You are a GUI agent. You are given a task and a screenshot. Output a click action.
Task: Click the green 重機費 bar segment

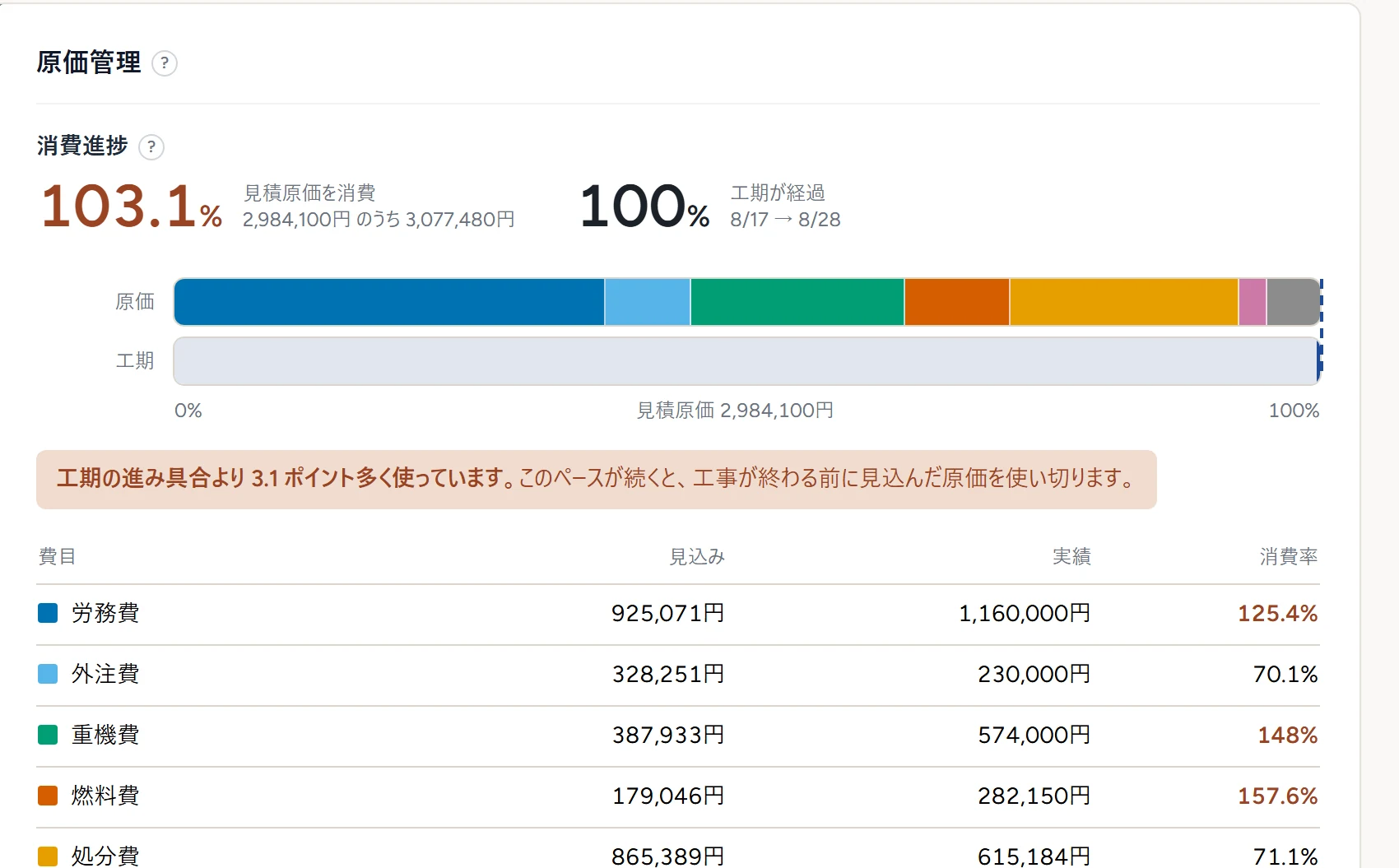tap(797, 302)
